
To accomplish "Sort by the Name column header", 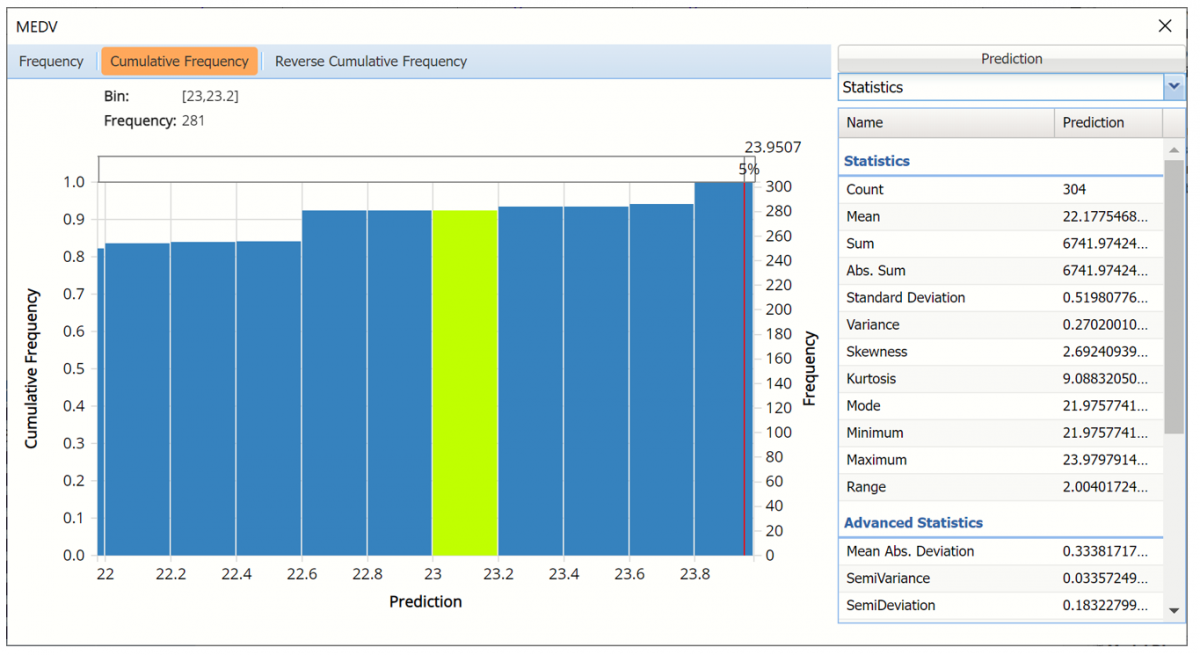I will click(x=946, y=123).
